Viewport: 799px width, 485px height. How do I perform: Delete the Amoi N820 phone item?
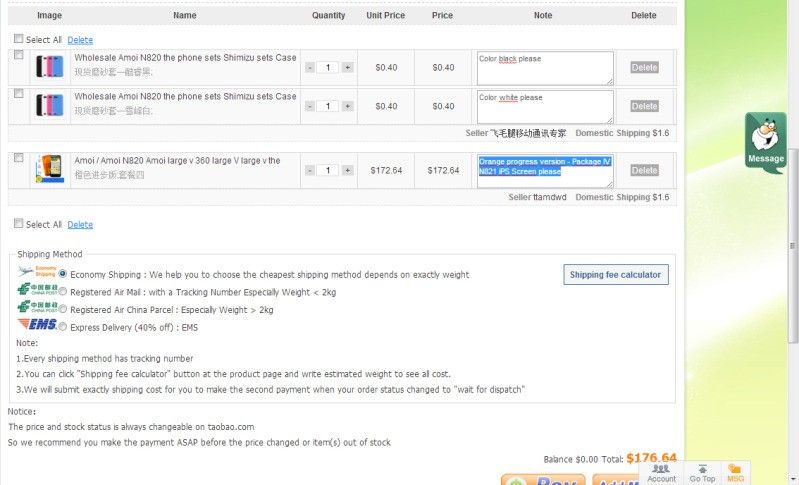pos(645,170)
